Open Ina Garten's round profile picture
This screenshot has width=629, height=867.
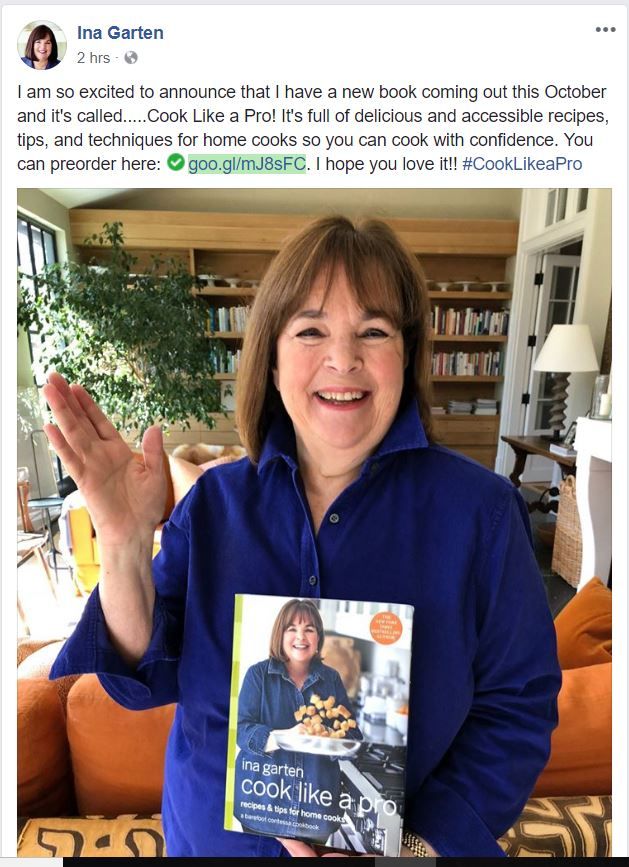click(x=42, y=45)
